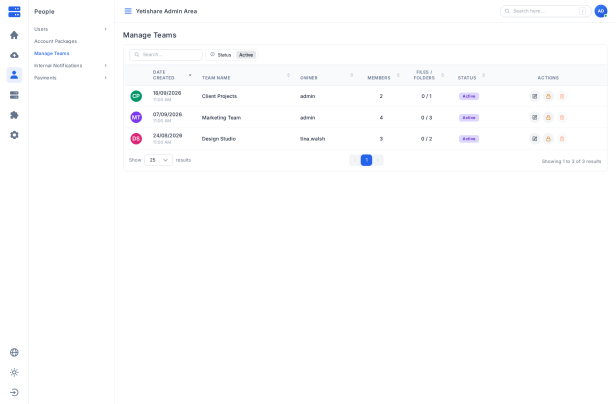This screenshot has width=616, height=404.
Task: Go to next results page arrow
Action: coord(378,160)
